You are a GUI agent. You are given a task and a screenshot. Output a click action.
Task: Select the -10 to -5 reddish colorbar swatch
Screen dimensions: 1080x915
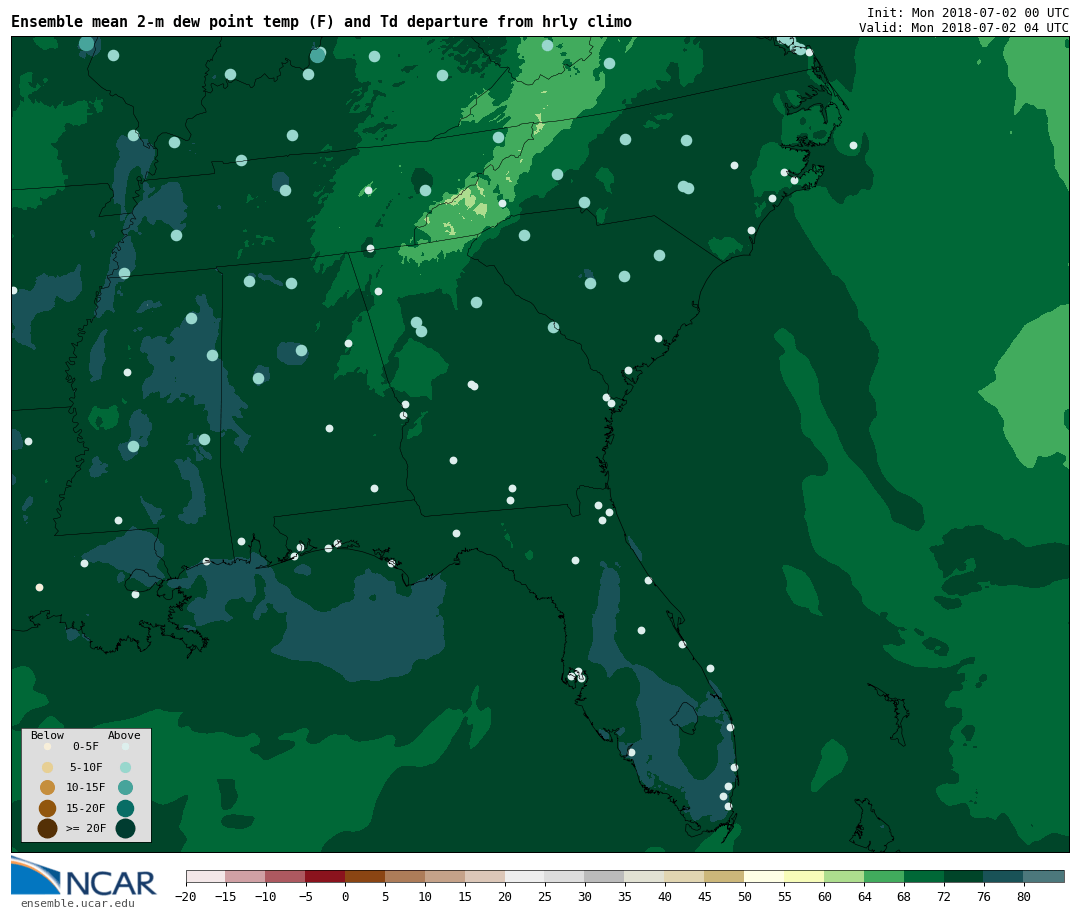286,876
